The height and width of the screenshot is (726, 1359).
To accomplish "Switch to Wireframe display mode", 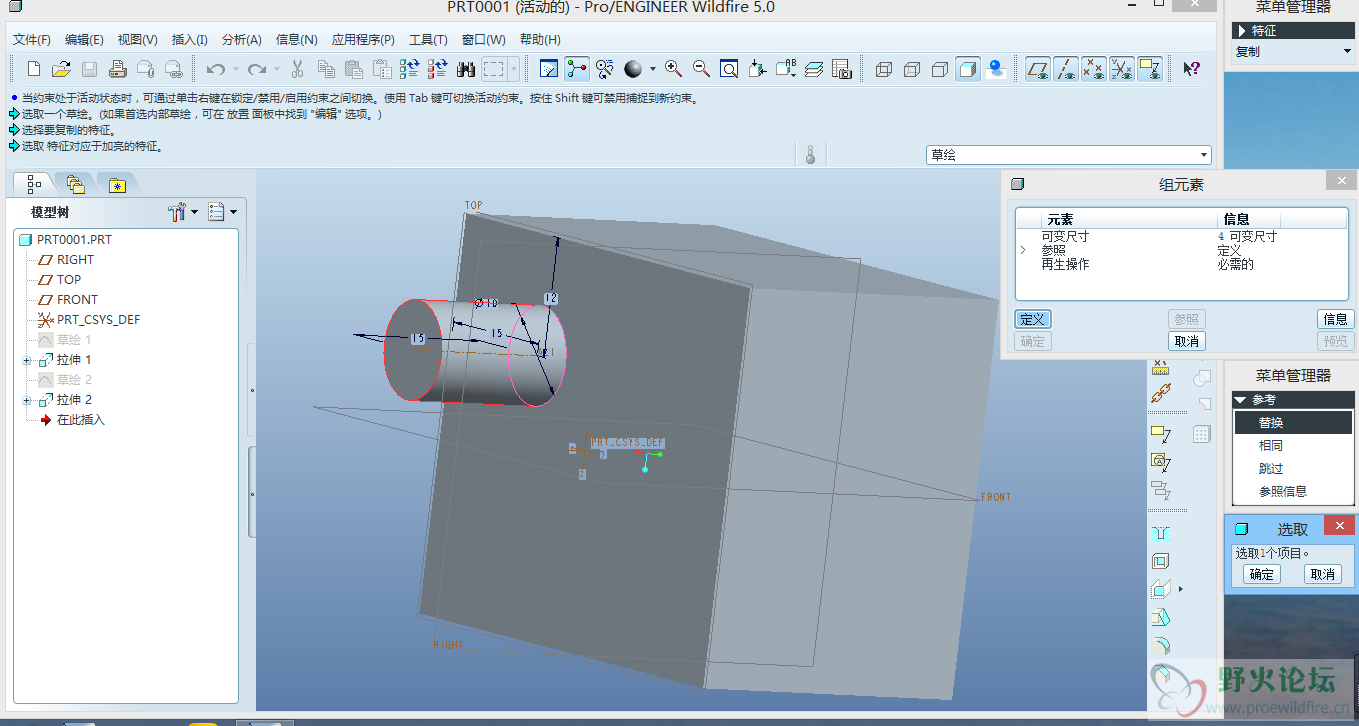I will pyautogui.click(x=884, y=69).
